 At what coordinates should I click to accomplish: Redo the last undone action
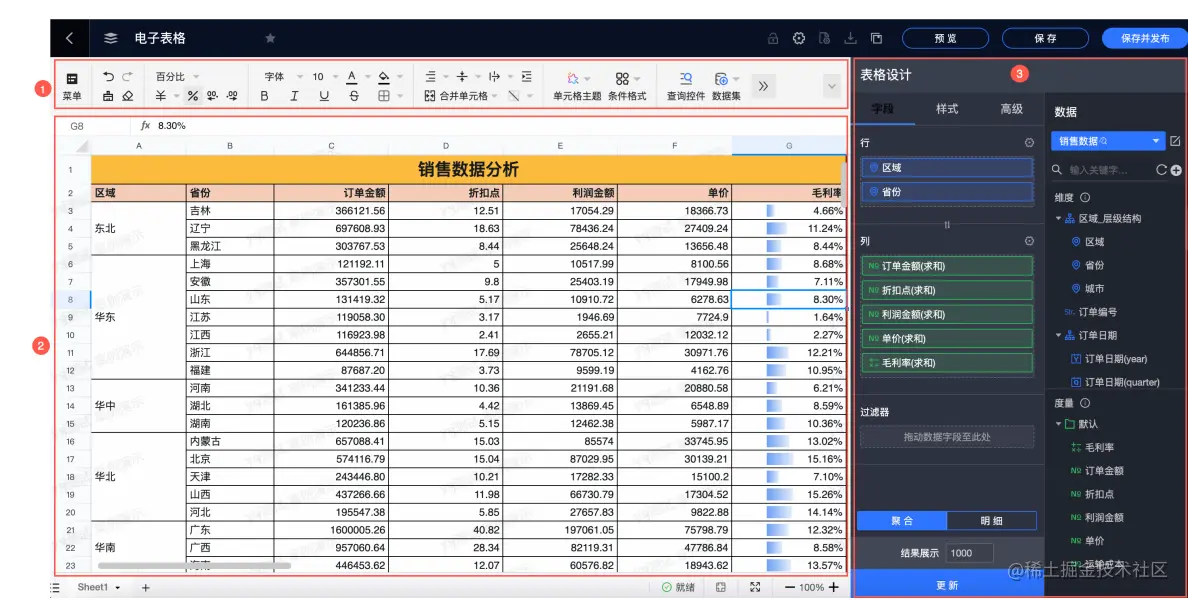(x=127, y=77)
